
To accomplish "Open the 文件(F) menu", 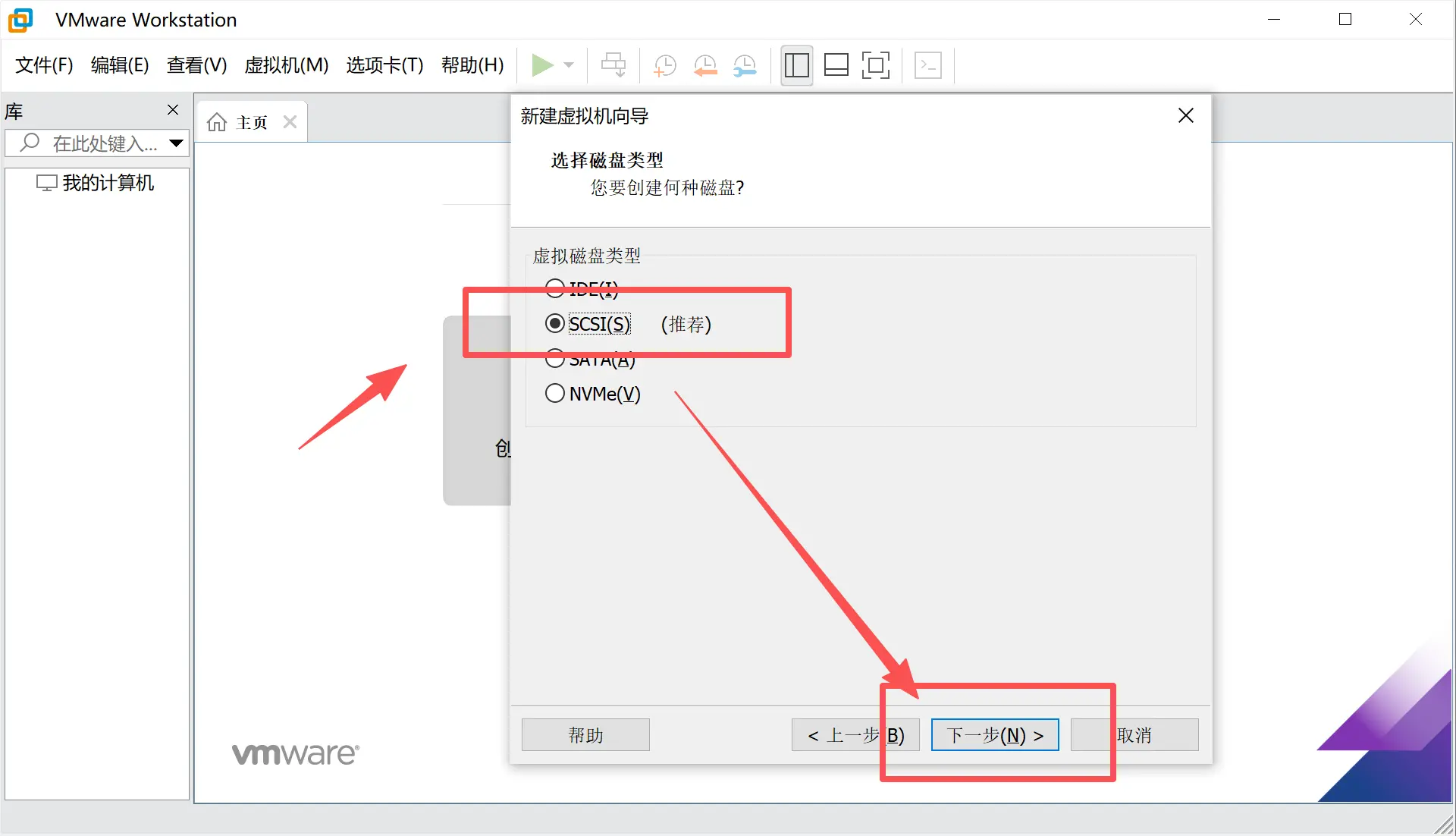I will click(x=44, y=65).
